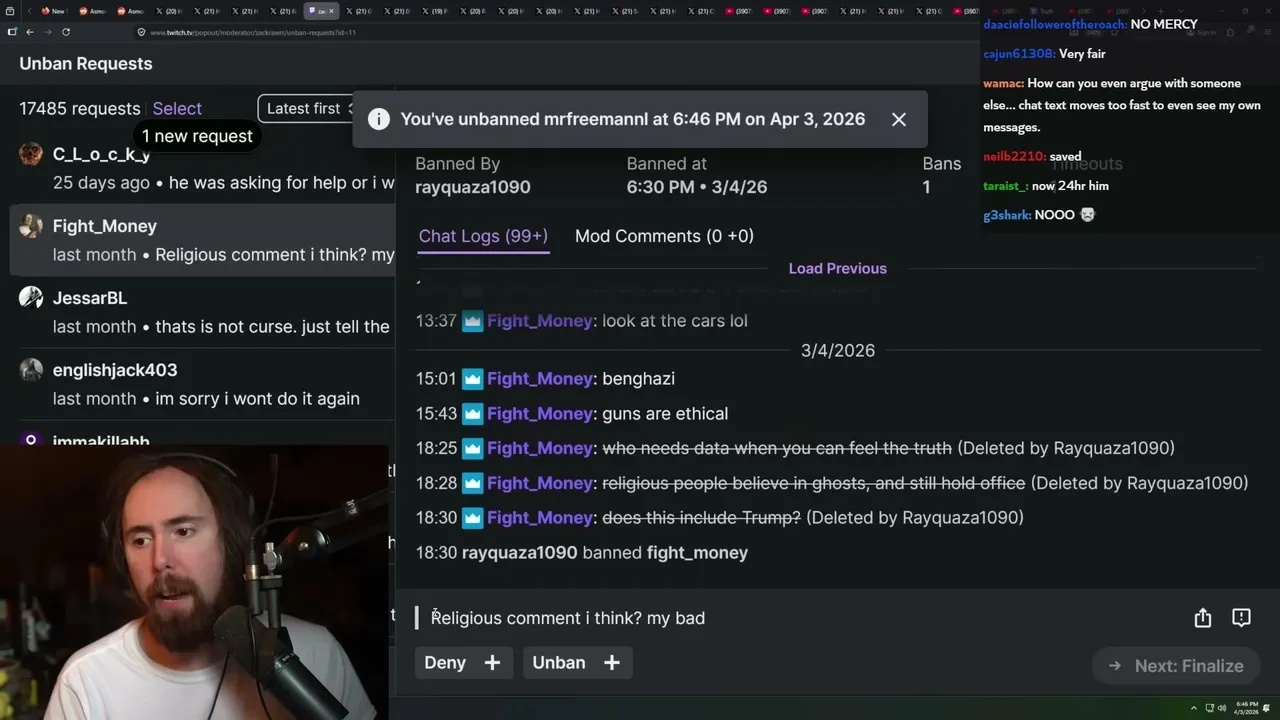Screen dimensions: 1280x720
Task: Click the crown badge on the 13:37 message
Action: [472, 321]
